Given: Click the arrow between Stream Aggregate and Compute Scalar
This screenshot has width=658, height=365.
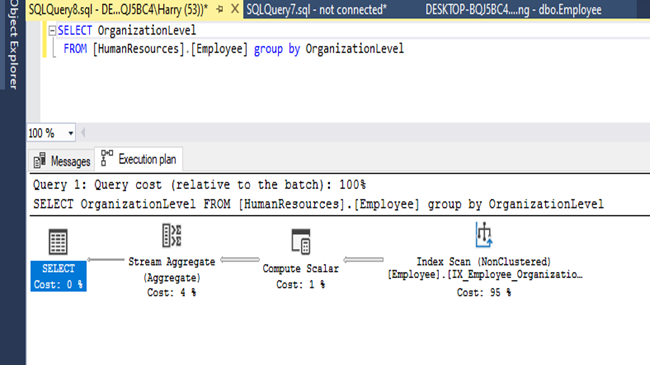Looking at the screenshot, I should (x=240, y=260).
